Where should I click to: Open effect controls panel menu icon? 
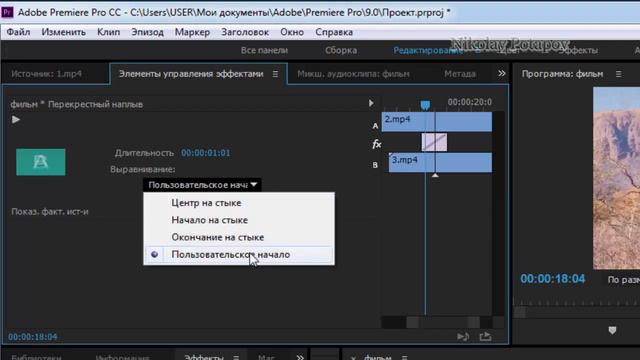click(x=275, y=74)
